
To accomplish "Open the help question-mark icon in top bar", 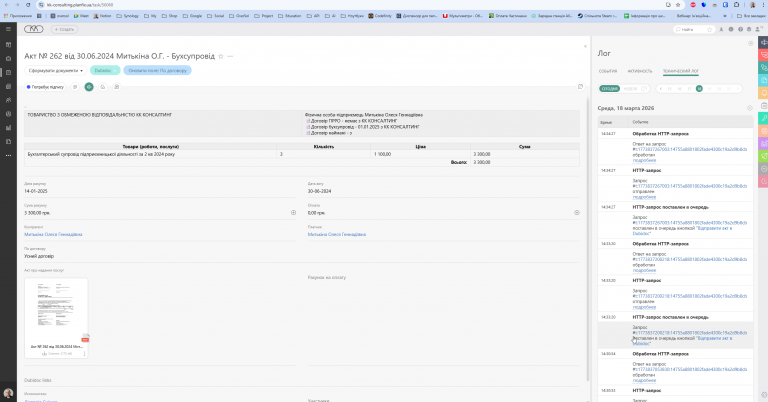I will point(740,29).
